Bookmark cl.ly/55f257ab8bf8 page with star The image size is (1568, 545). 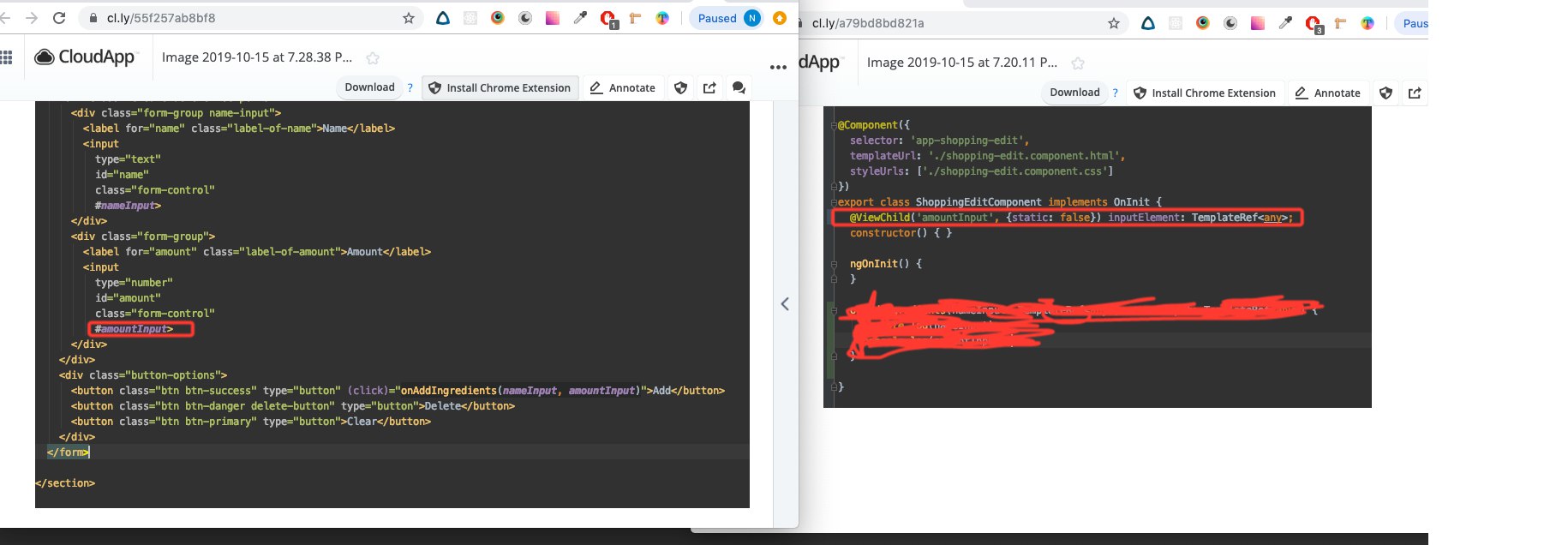pos(409,18)
